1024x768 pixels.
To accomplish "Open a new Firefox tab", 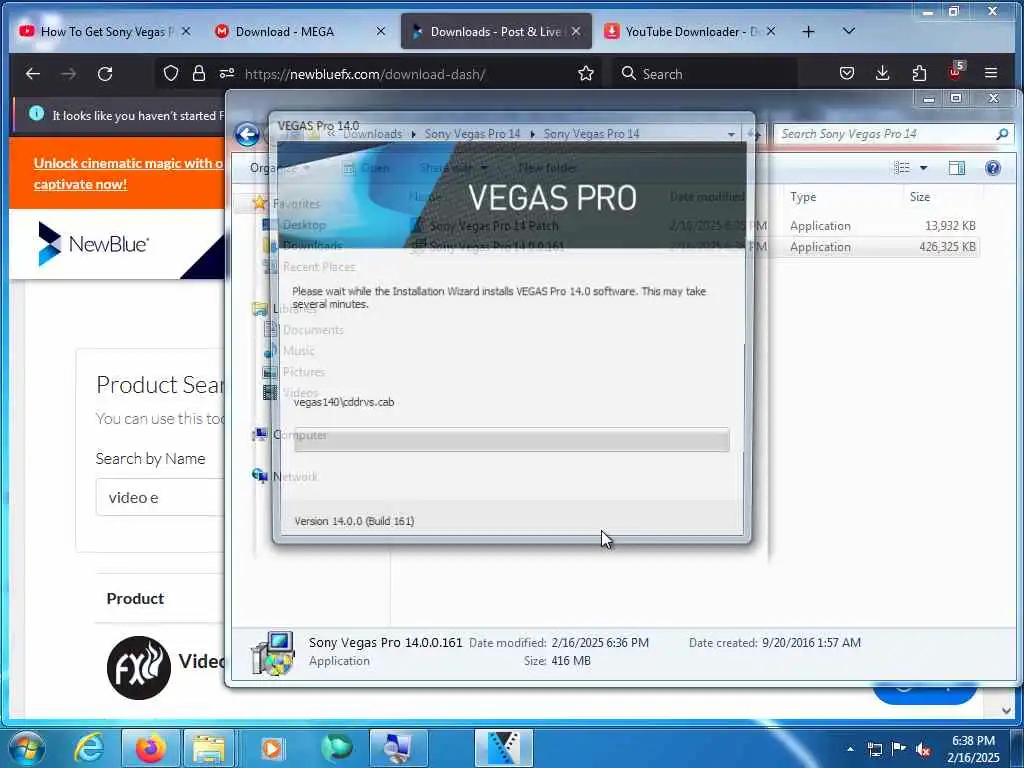I will (x=808, y=31).
